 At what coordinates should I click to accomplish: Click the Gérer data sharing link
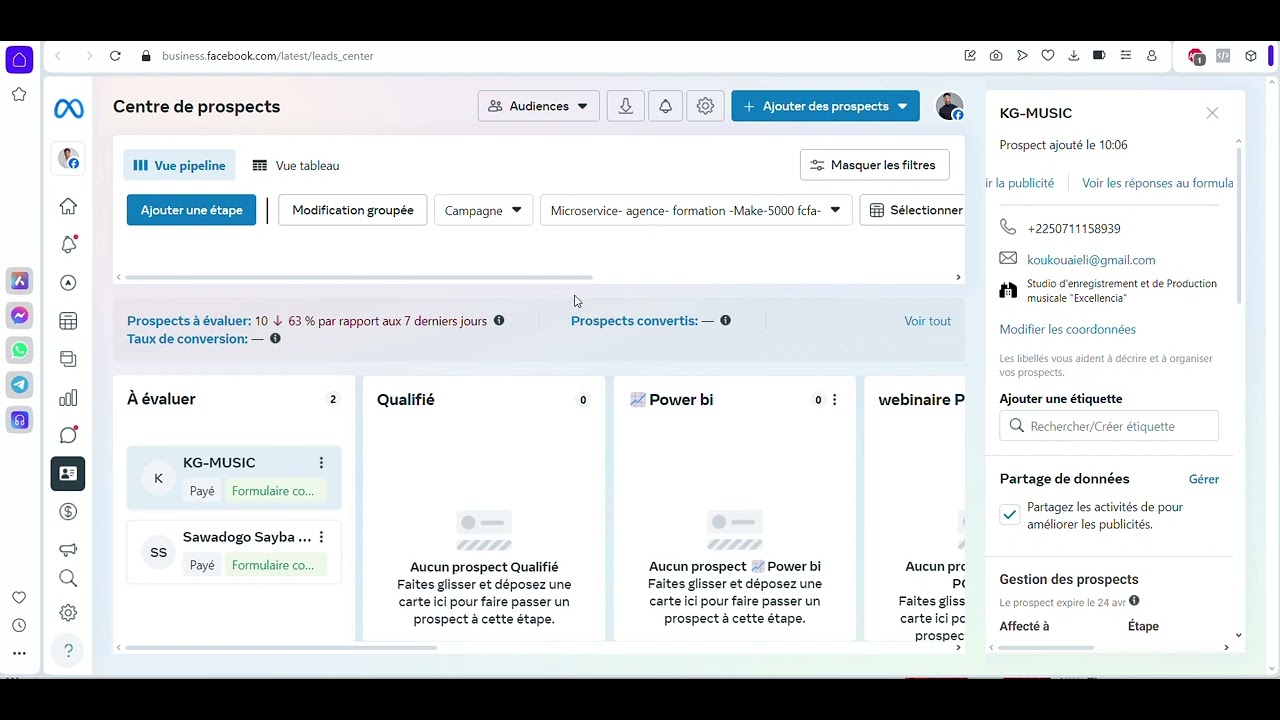click(1204, 479)
